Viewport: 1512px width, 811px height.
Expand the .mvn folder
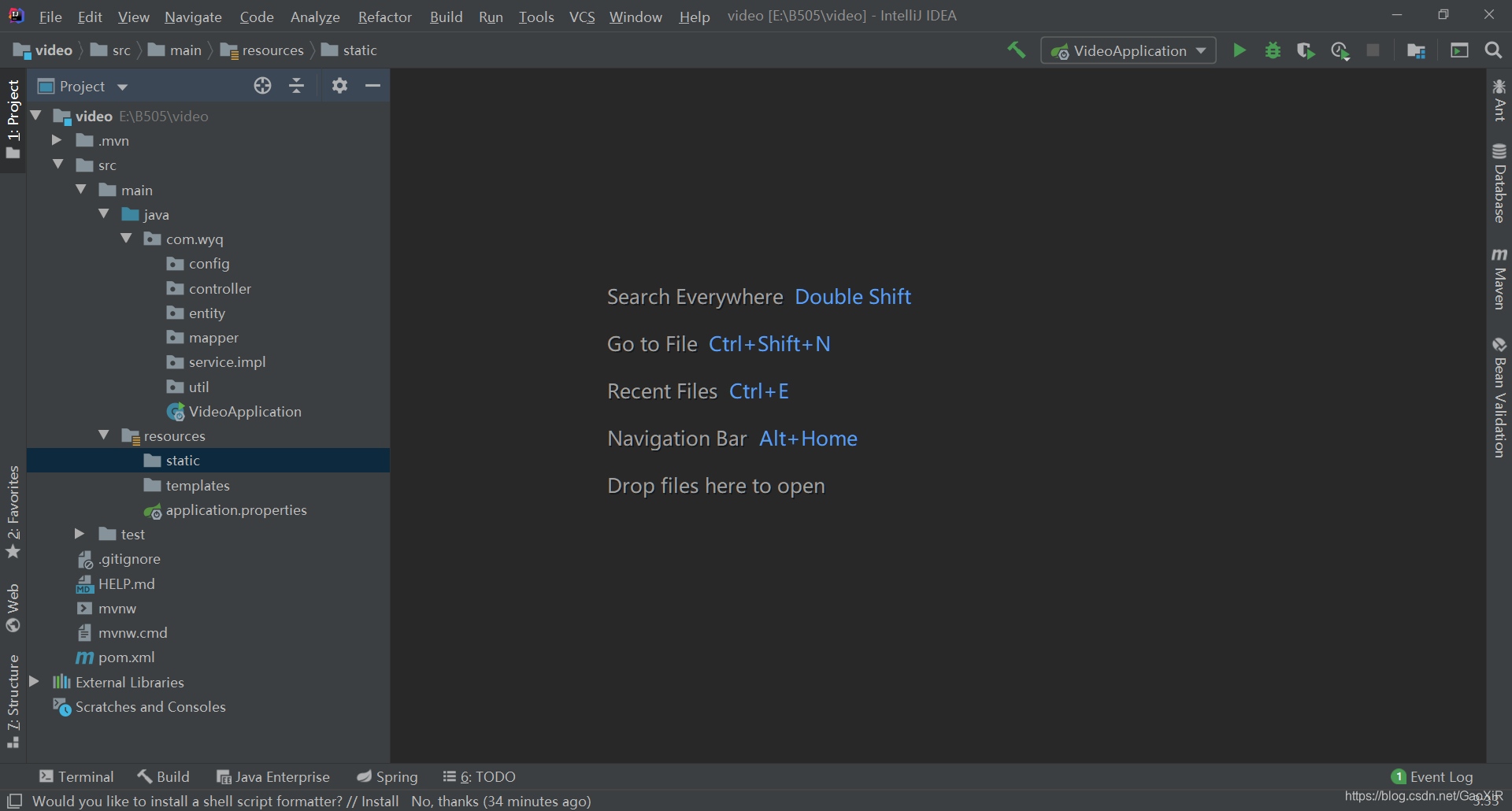57,140
